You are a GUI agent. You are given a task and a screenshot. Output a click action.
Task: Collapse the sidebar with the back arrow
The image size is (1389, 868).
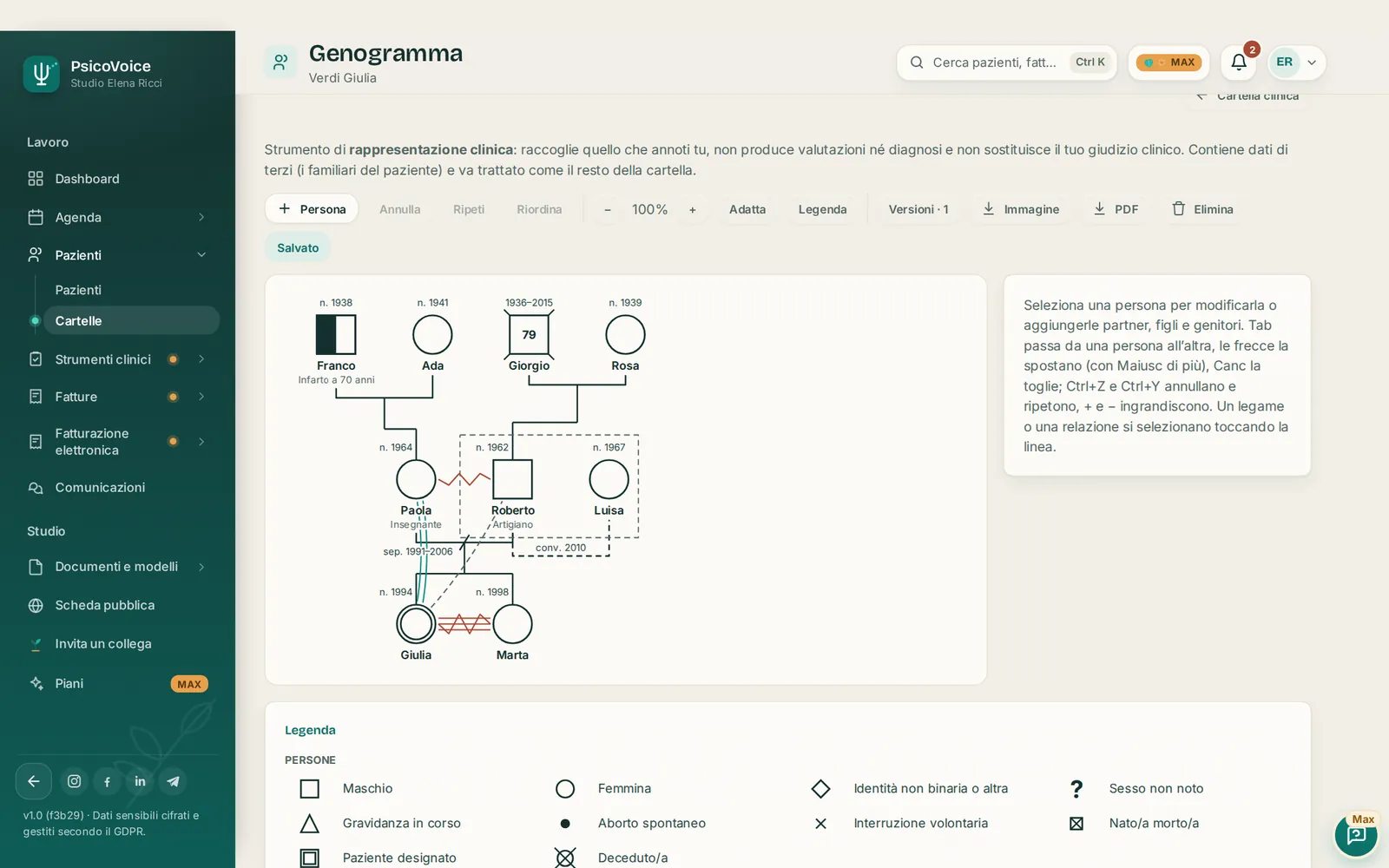tap(34, 781)
